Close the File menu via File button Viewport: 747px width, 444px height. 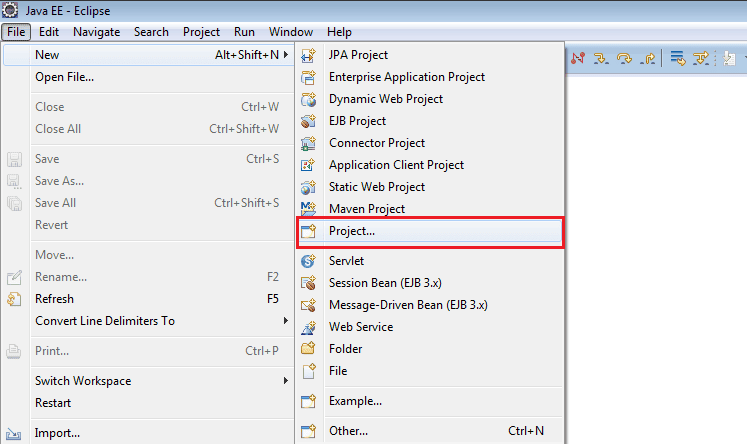pos(16,32)
